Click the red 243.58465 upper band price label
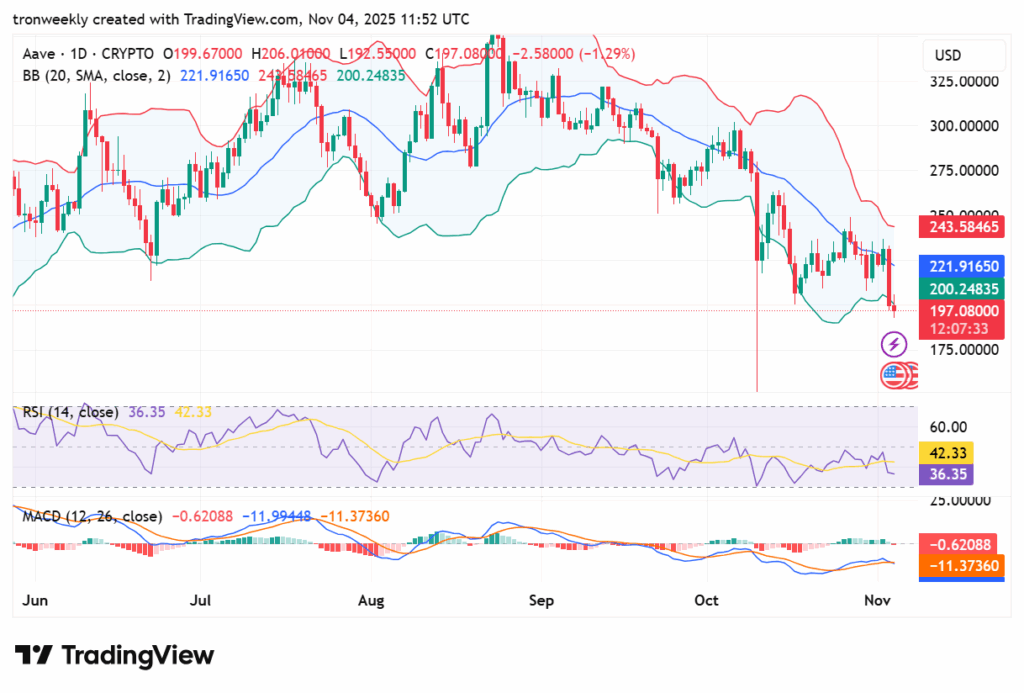Viewport: 1024px width, 693px height. [961, 229]
